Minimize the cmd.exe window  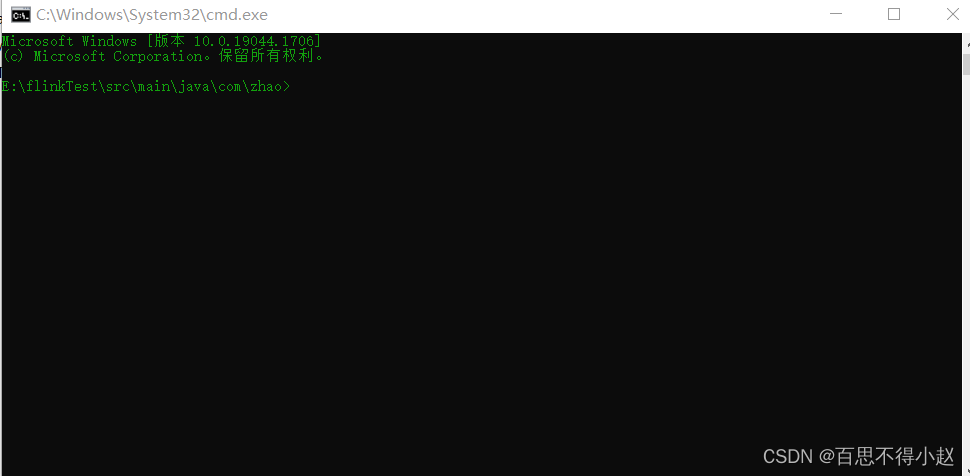point(836,15)
